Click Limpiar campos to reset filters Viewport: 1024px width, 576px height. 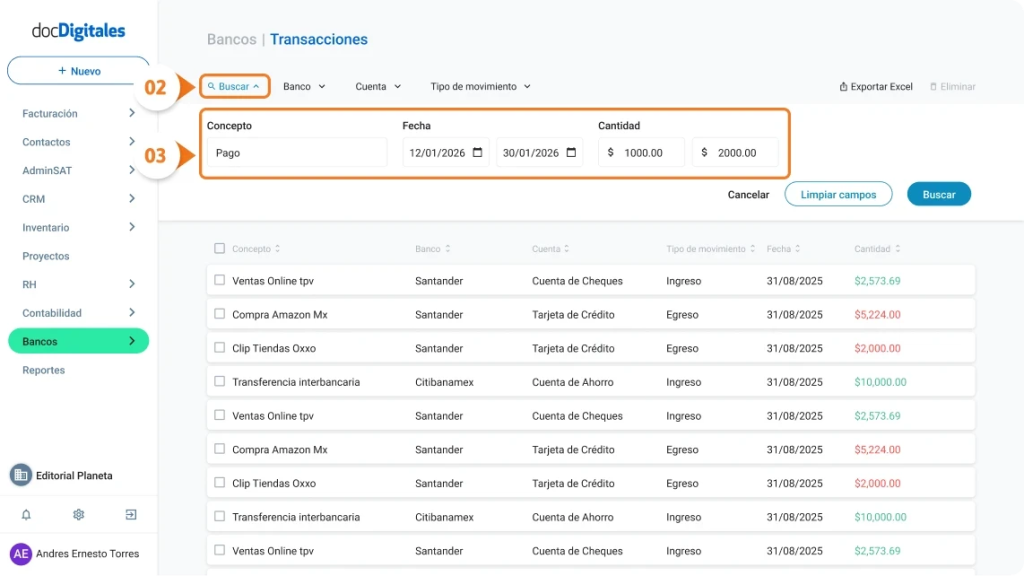click(x=838, y=194)
